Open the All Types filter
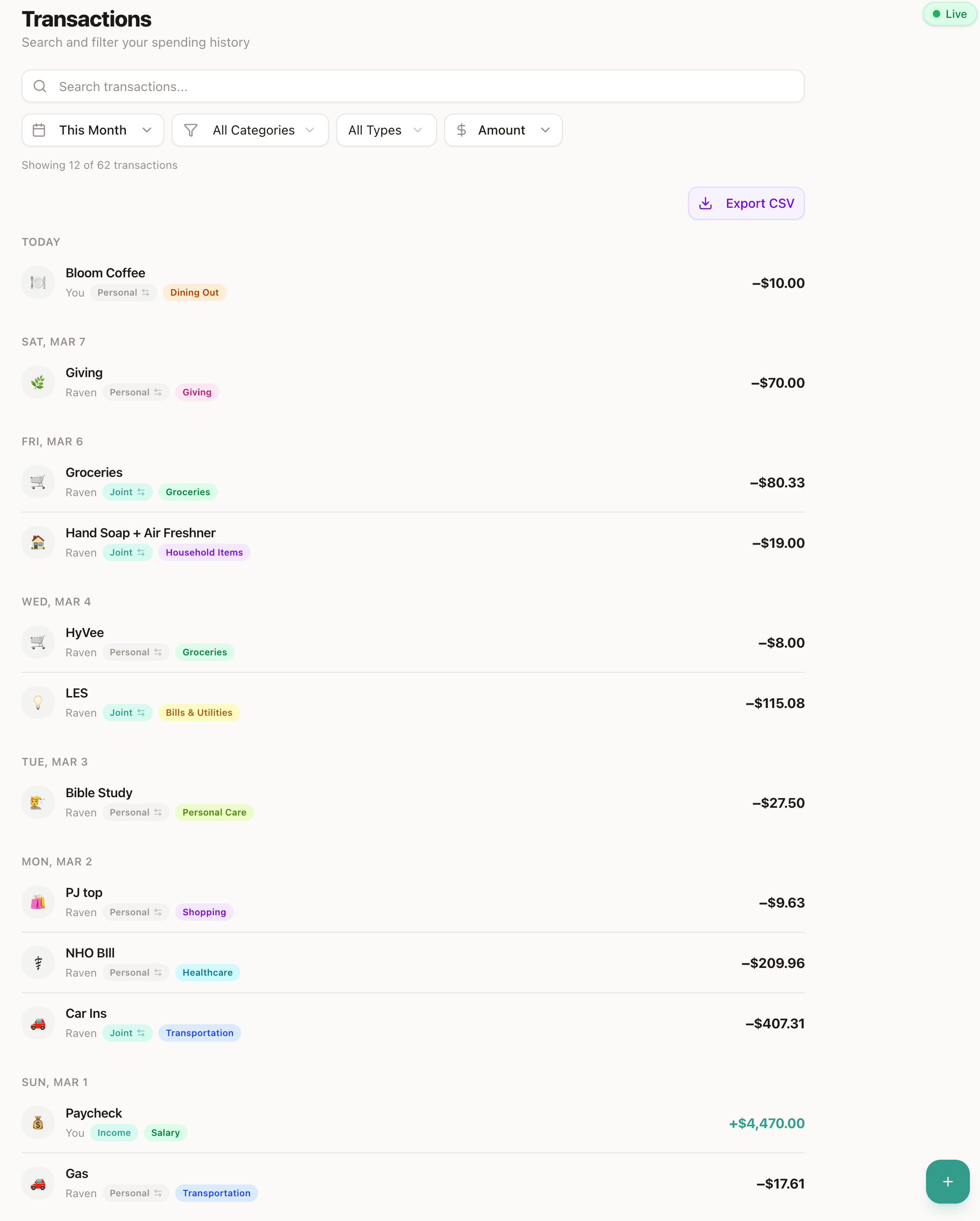The width and height of the screenshot is (980, 1221). coord(386,130)
